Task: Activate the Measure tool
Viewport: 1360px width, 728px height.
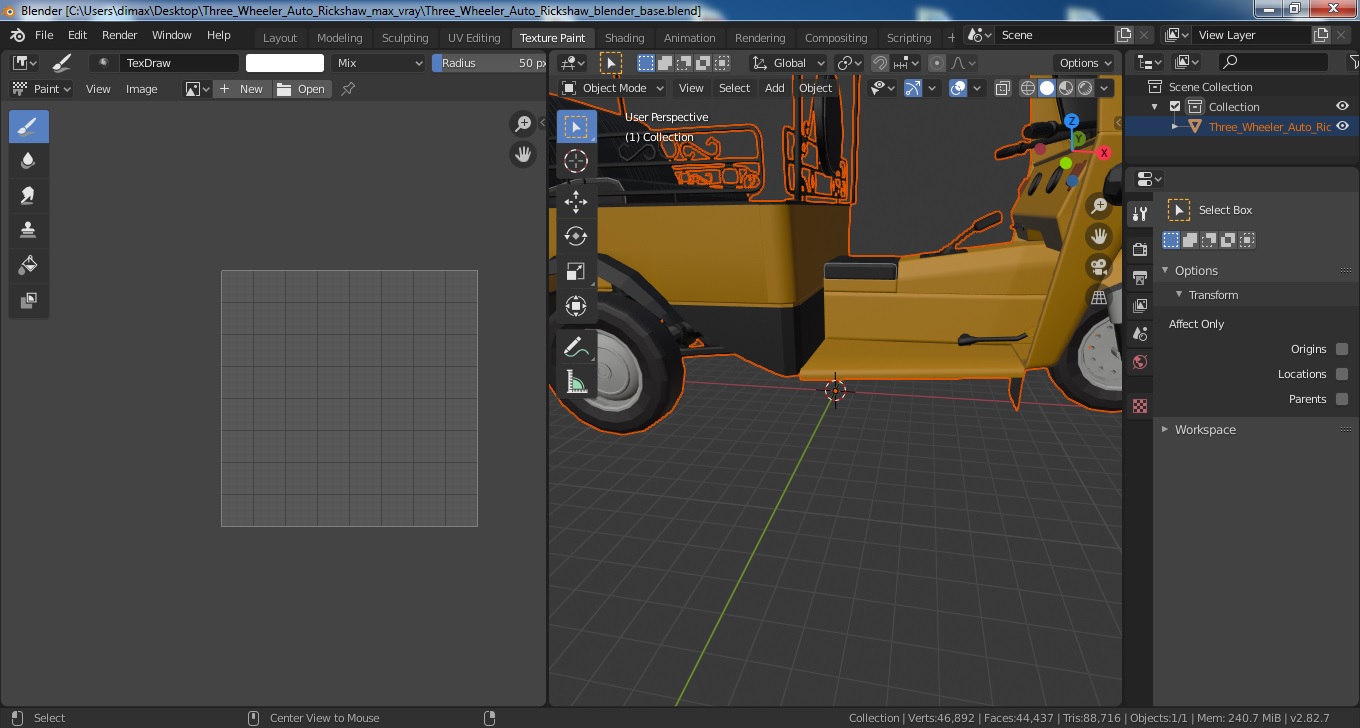Action: (x=576, y=382)
